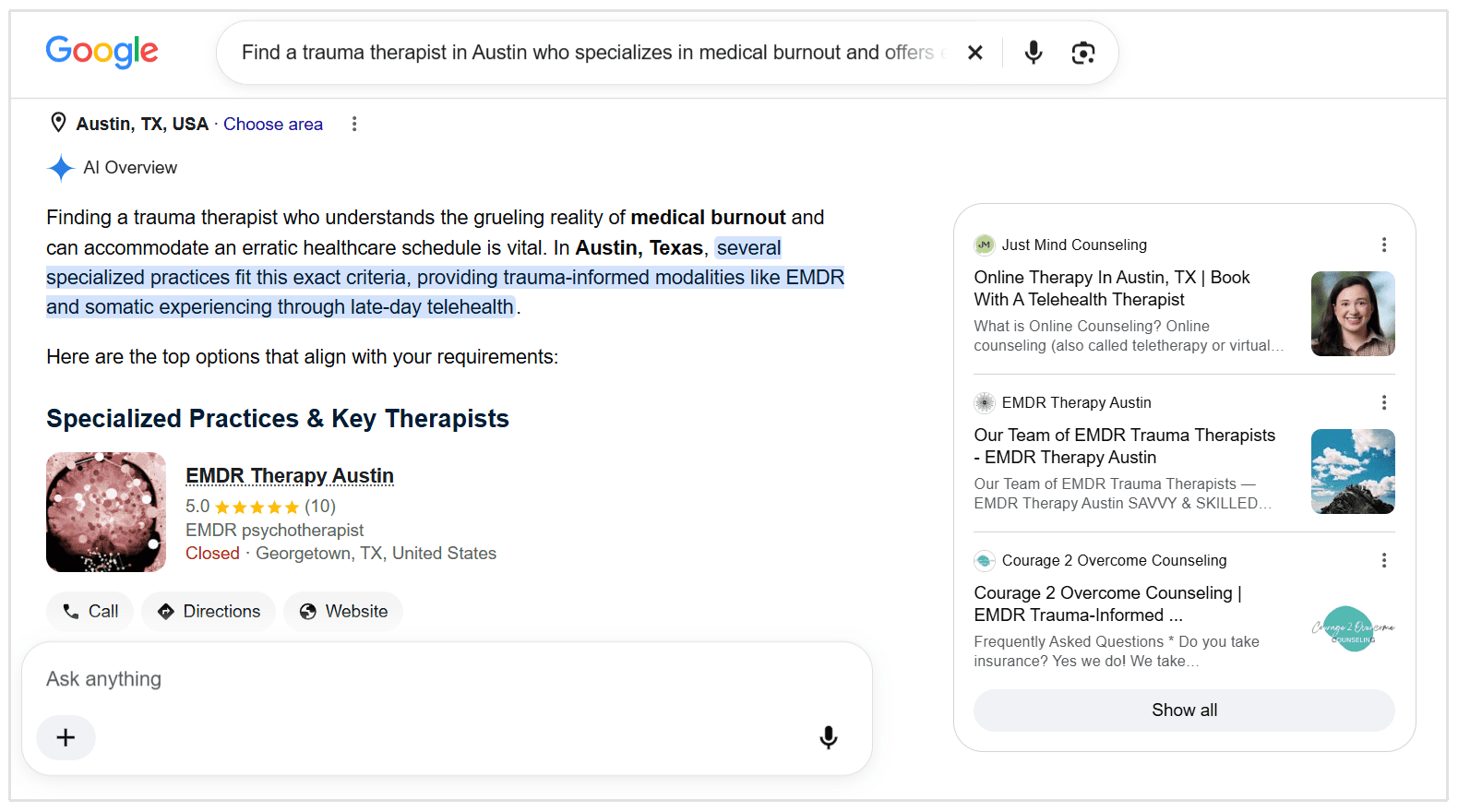1458x812 pixels.
Task: Open location options three-dot menu
Action: coord(354,124)
